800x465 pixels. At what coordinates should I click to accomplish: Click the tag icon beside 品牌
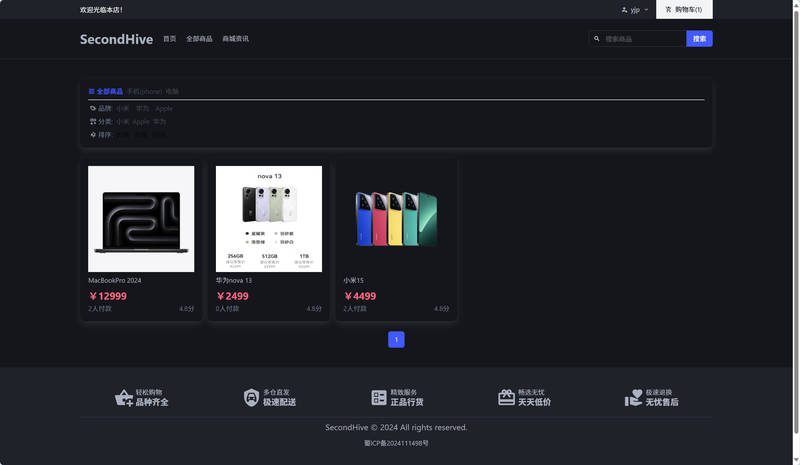(93, 108)
